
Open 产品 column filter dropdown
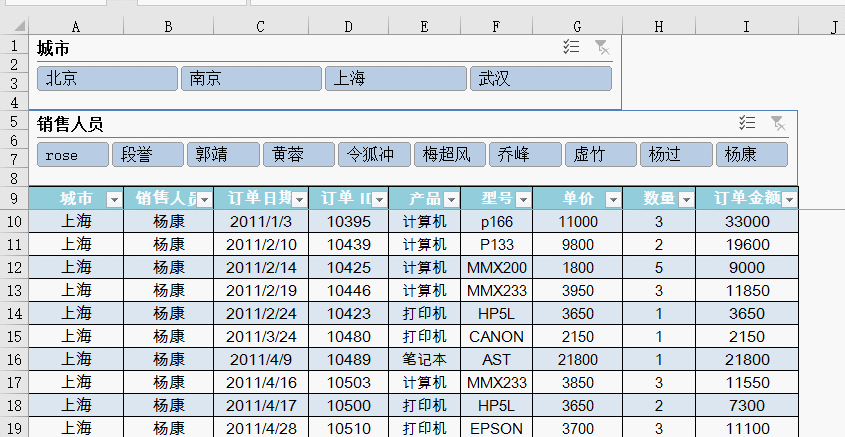click(x=451, y=200)
